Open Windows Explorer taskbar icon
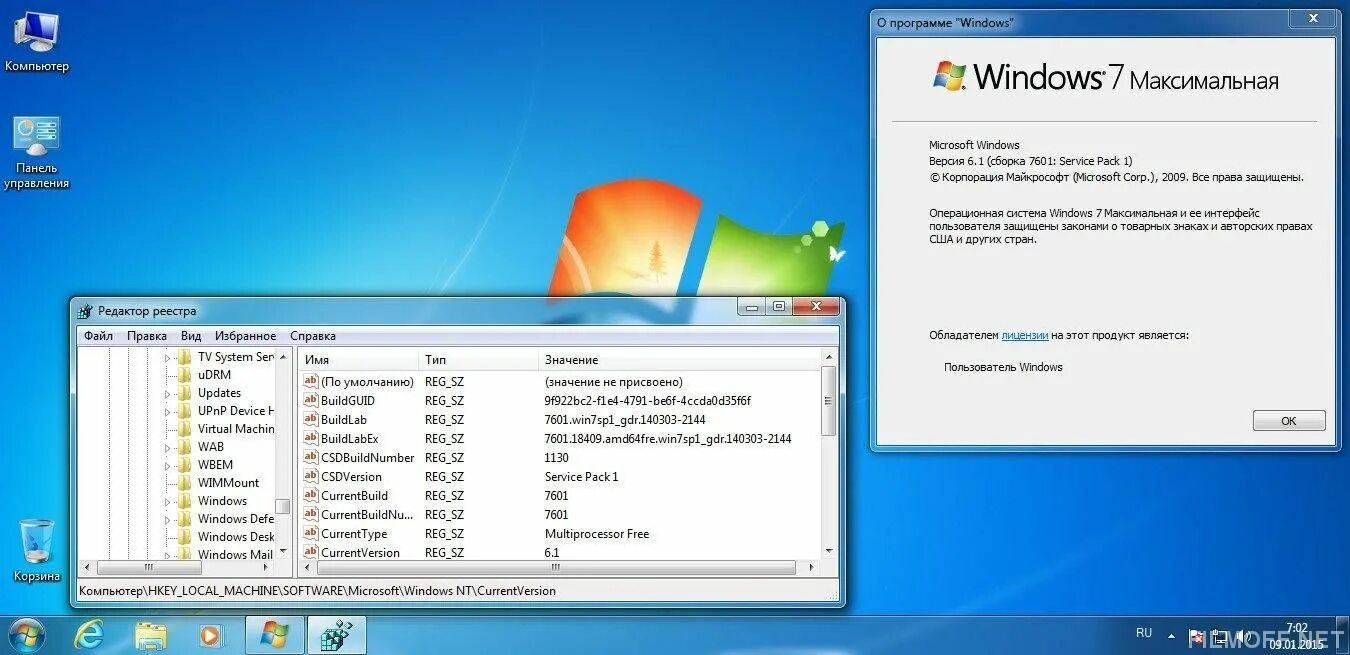This screenshot has width=1350, height=655. coord(151,635)
